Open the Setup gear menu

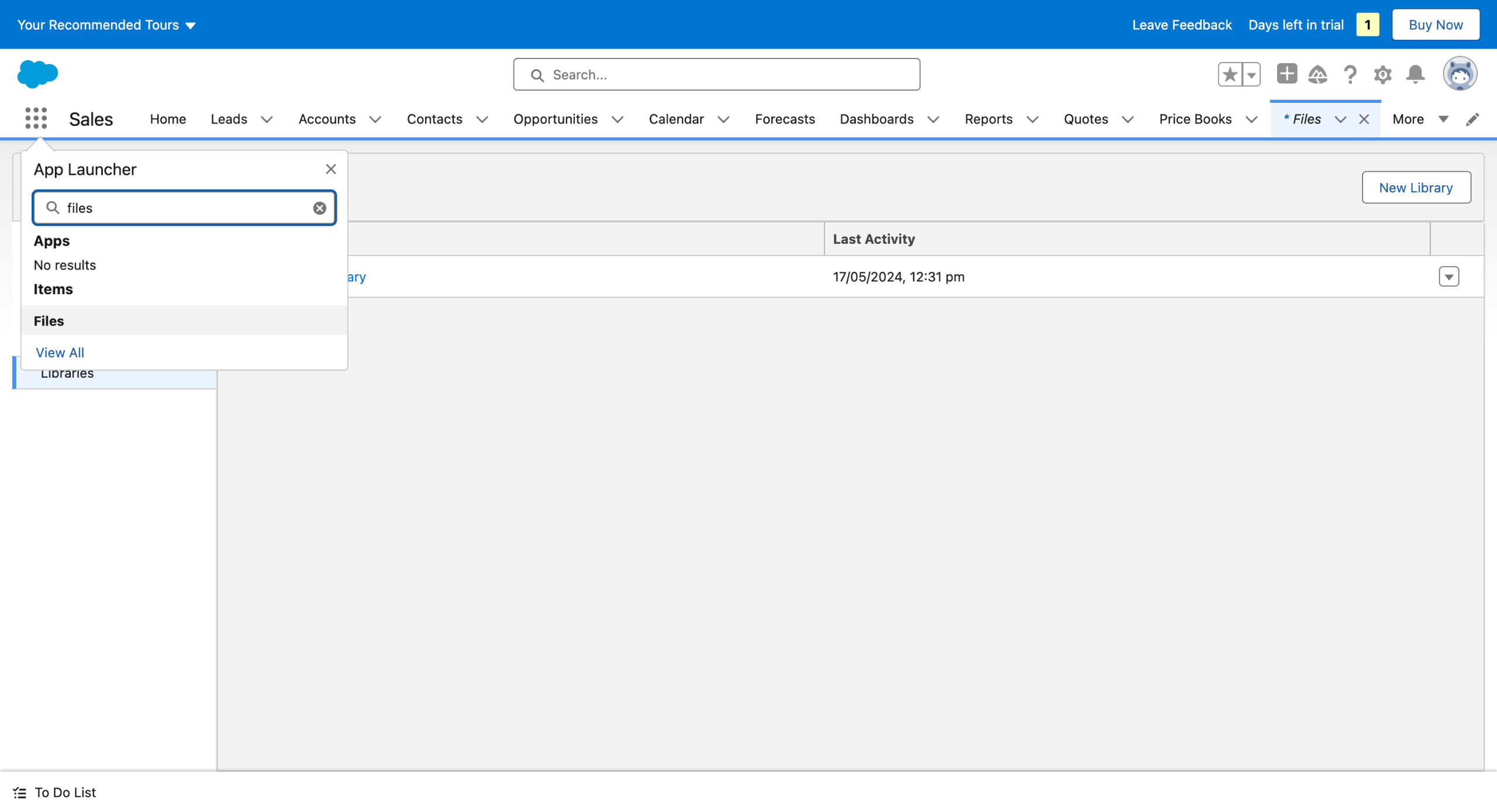coord(1383,74)
